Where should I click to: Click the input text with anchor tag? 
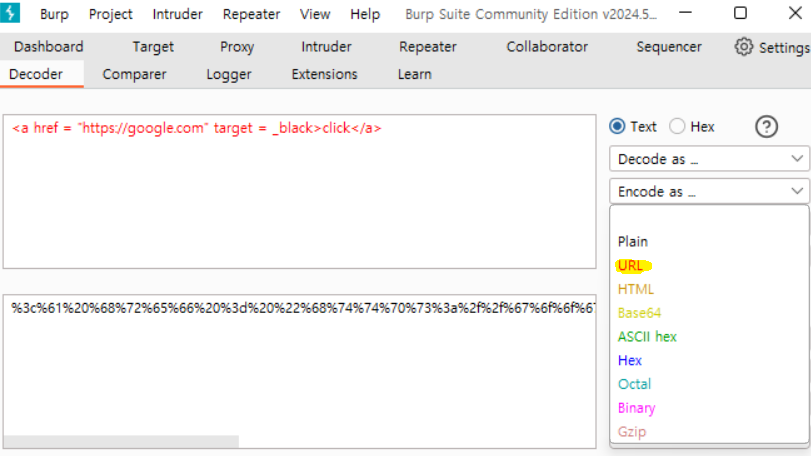pyautogui.click(x=197, y=128)
